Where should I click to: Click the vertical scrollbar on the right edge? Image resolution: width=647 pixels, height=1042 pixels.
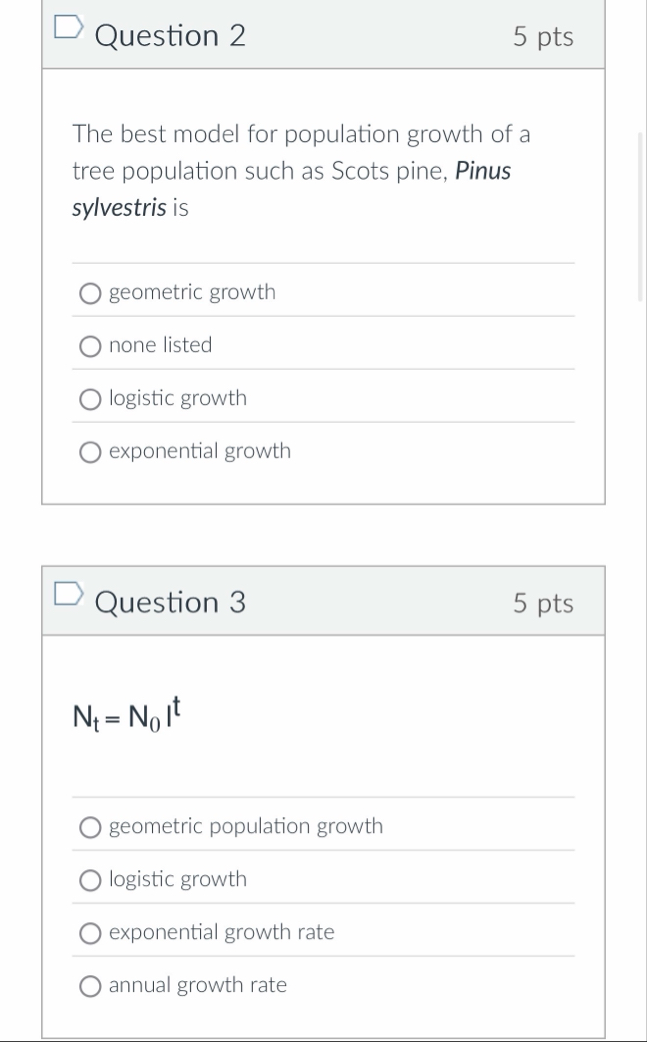640,215
